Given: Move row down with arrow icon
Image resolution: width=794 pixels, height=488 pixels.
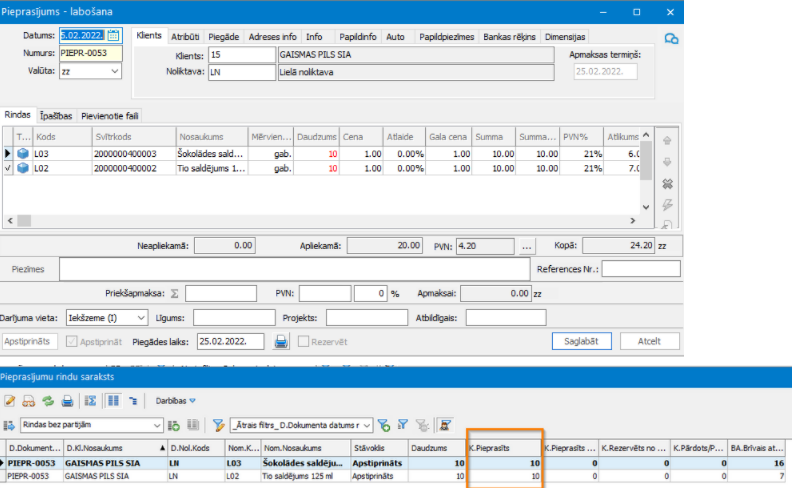Looking at the screenshot, I should pos(667,162).
